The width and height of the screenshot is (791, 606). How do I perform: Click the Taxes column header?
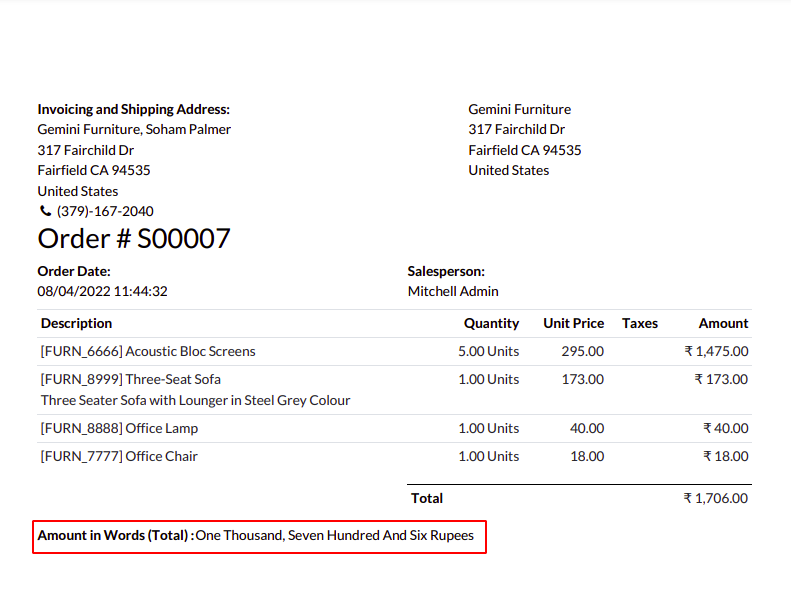(x=640, y=324)
